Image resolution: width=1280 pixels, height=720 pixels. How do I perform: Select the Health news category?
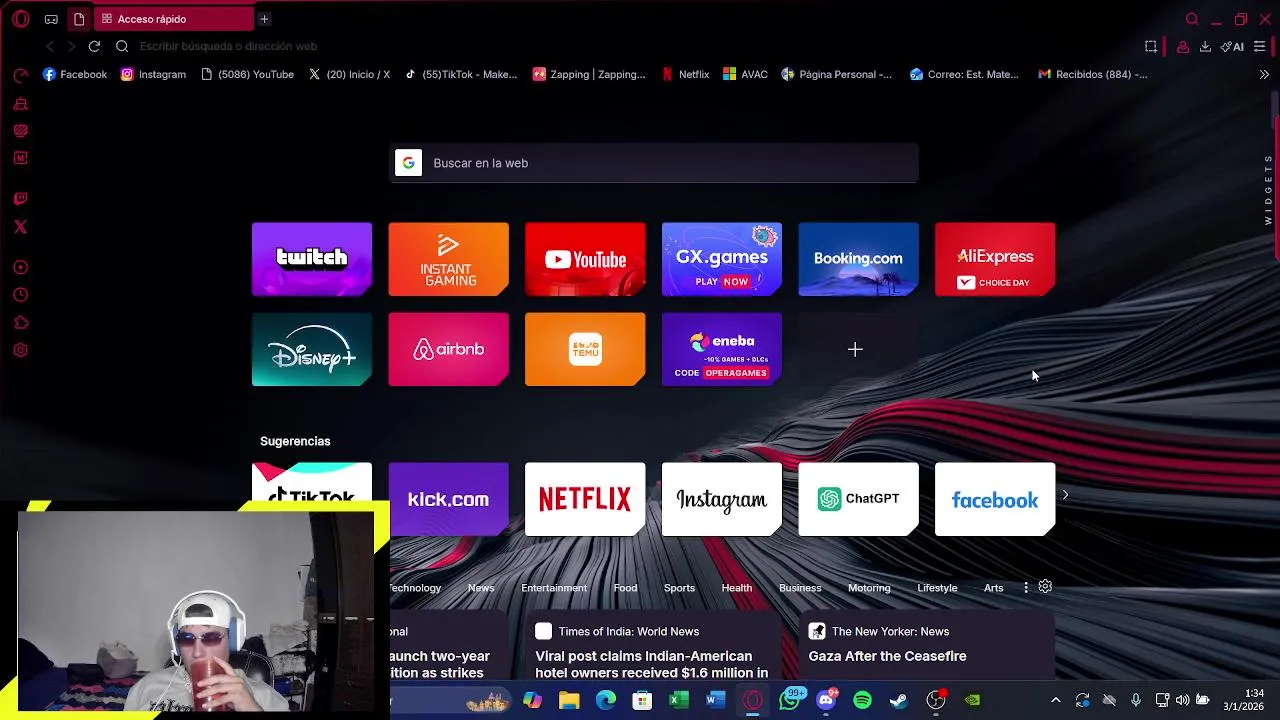click(x=736, y=588)
